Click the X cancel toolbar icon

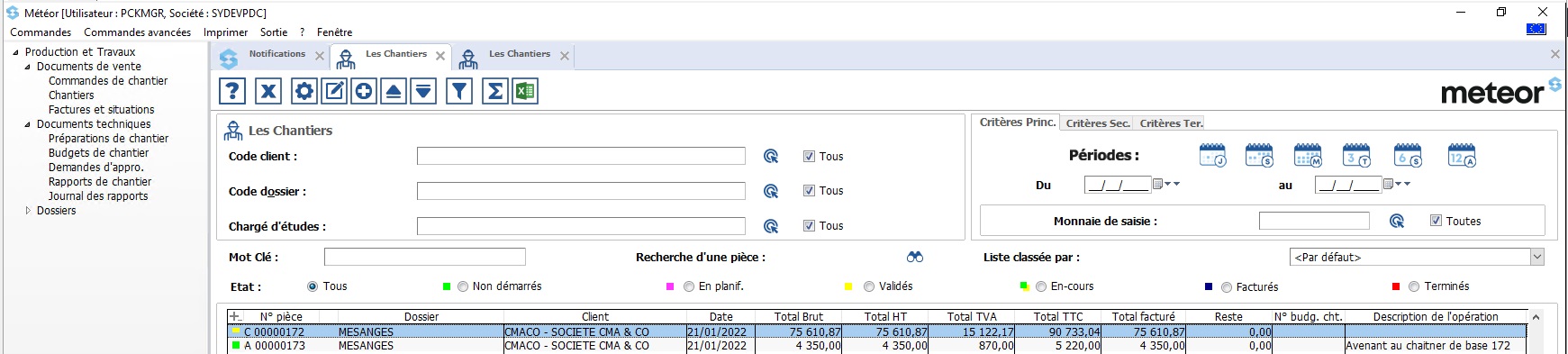pyautogui.click(x=268, y=91)
